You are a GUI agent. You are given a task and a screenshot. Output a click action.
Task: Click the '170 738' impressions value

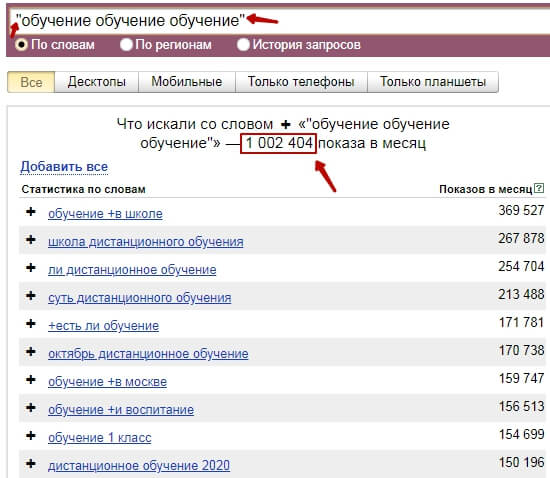521,350
